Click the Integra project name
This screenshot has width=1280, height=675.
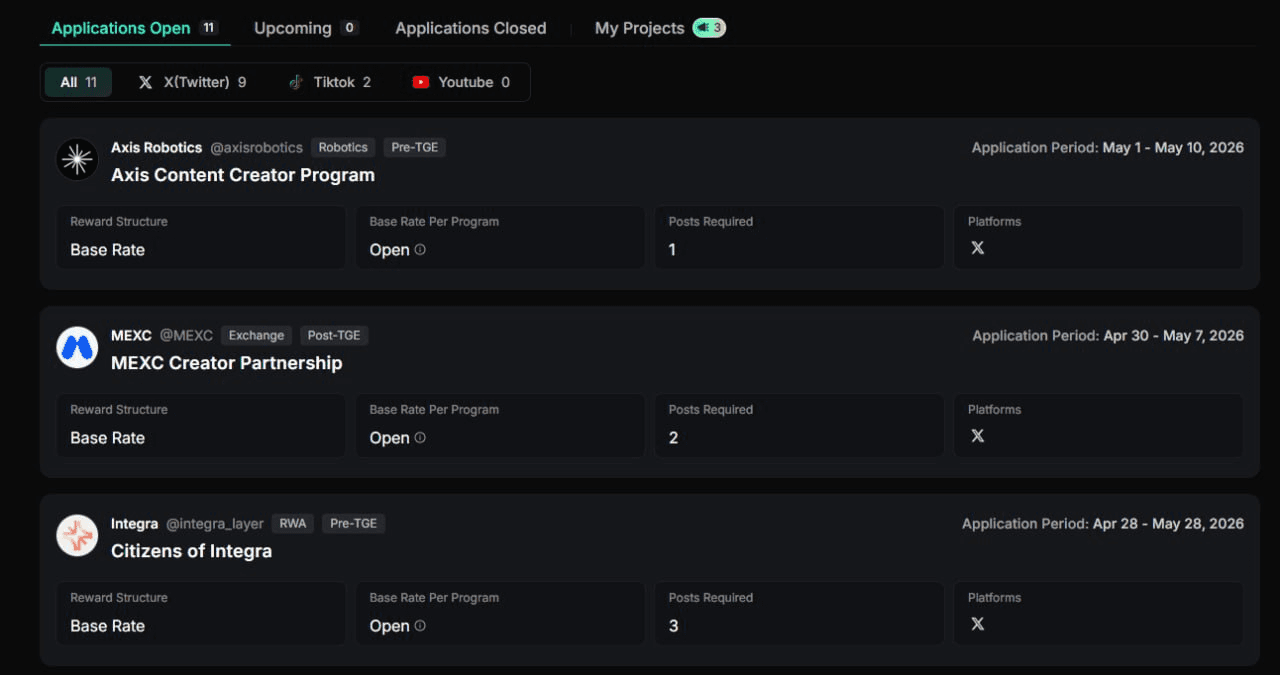point(134,524)
